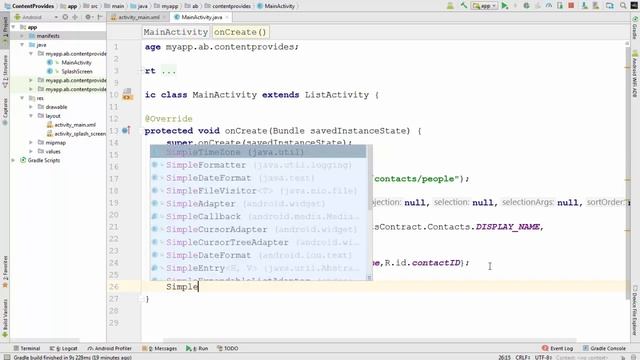Choose SimpleFormatter from the completion list
640x360 pixels.
[x=258, y=165]
